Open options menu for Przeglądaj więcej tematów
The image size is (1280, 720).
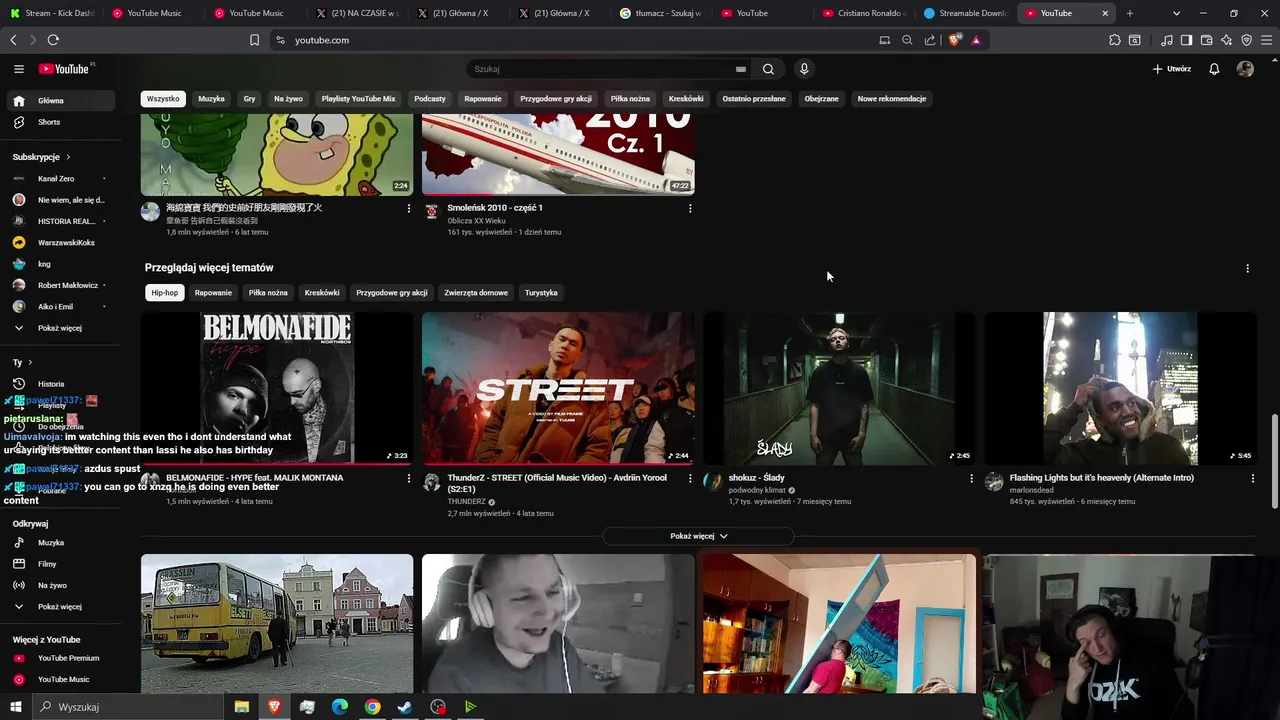click(x=1247, y=268)
